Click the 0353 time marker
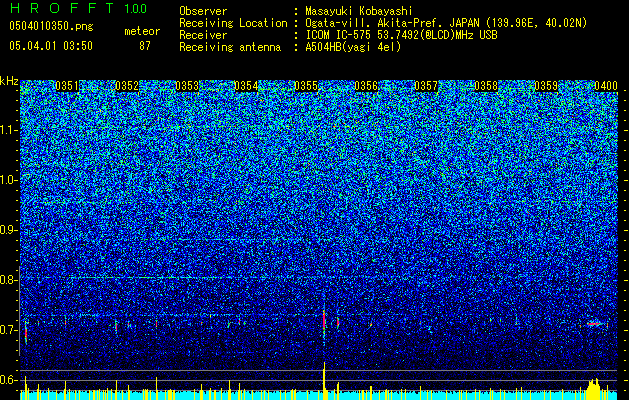Screen dimensions: 629x400 (187, 86)
